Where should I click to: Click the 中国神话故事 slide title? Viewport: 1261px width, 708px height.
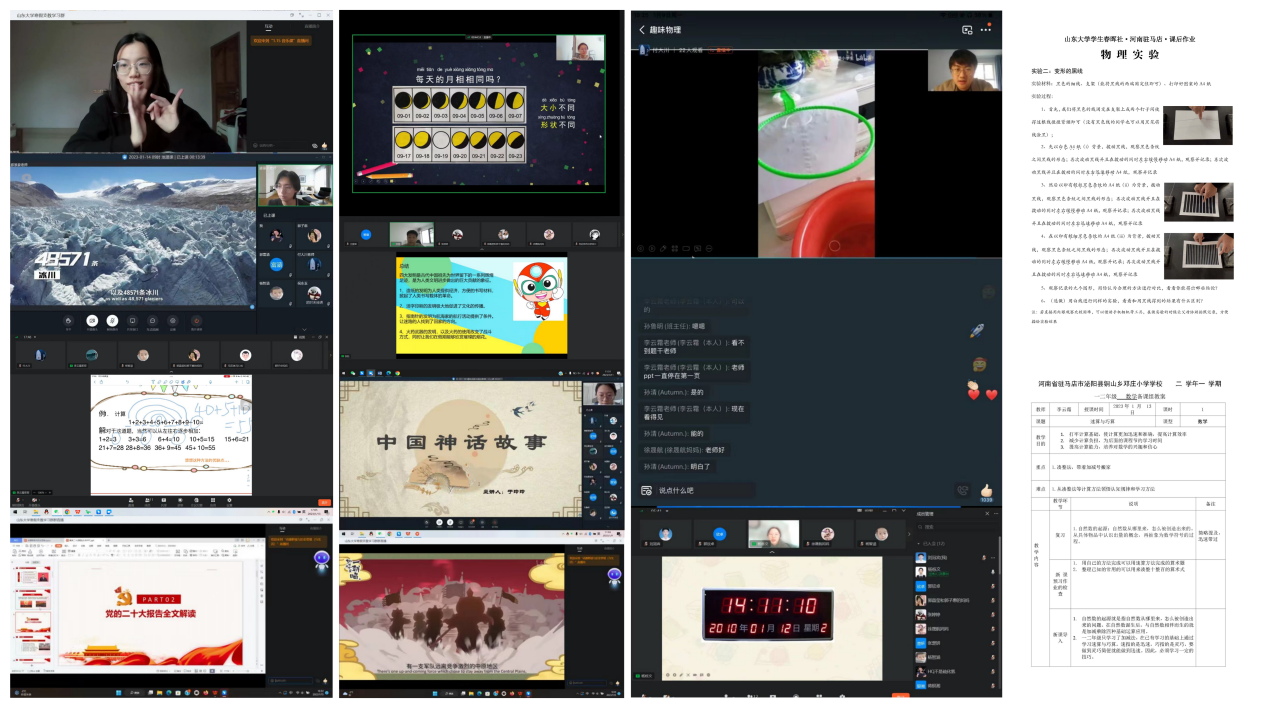tap(461, 442)
